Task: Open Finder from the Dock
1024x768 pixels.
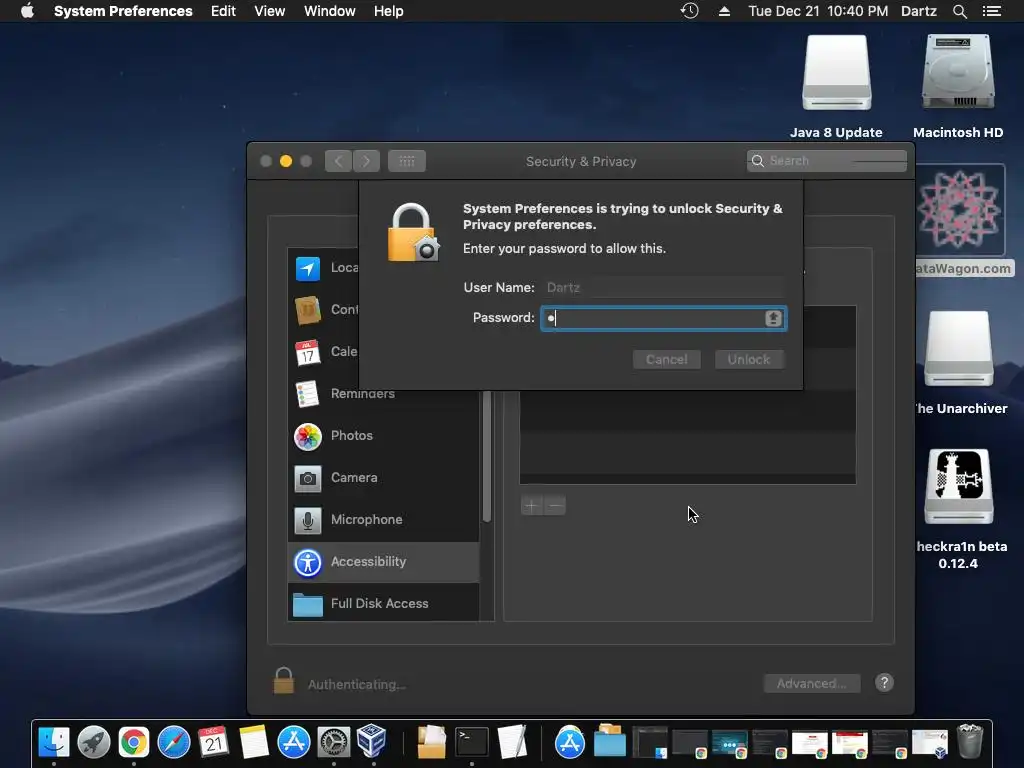Action: [x=54, y=743]
